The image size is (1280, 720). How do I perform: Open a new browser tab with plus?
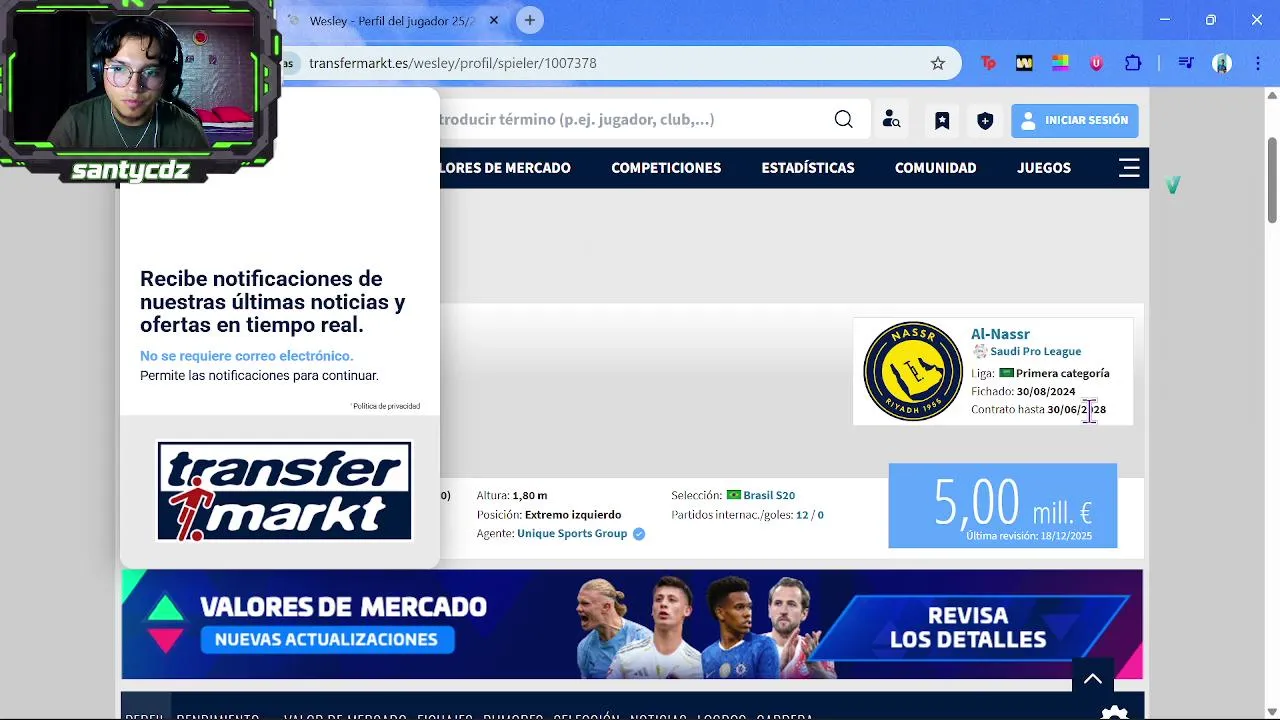coord(530,20)
